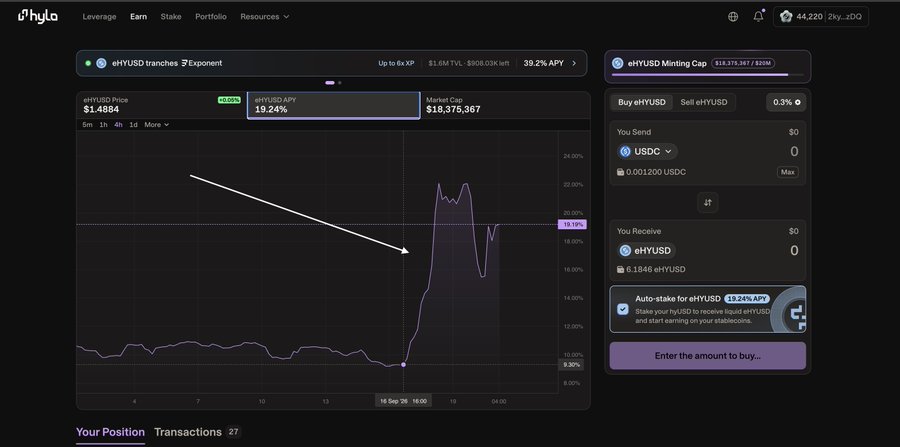900x447 pixels.
Task: Select eHYUSD APY chart tab
Action: pos(333,105)
